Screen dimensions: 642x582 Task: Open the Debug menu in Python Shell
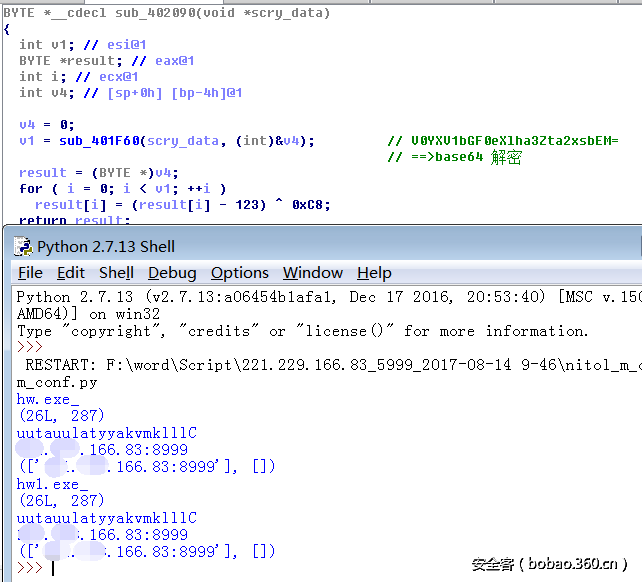(172, 273)
